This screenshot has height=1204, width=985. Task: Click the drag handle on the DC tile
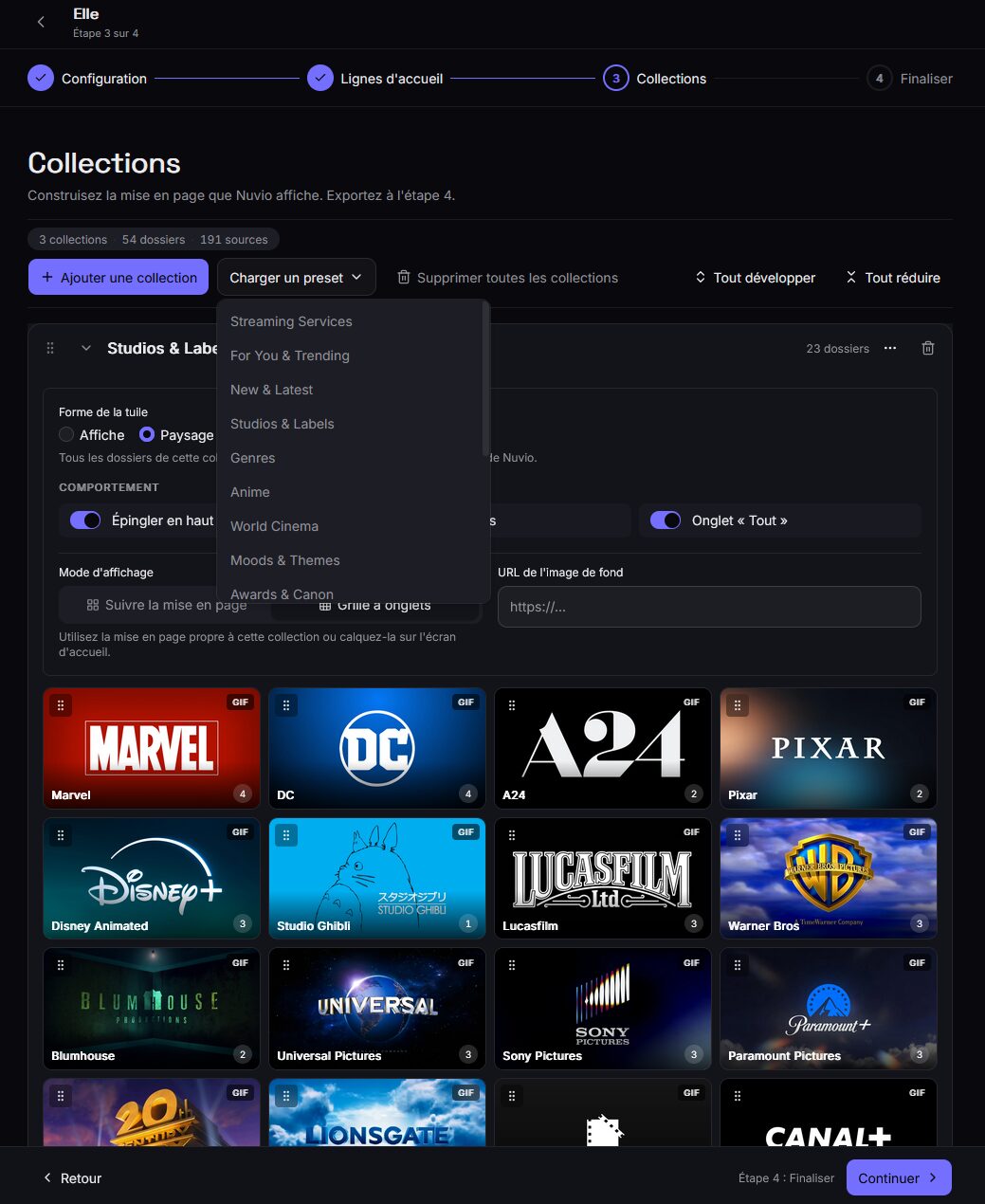coord(286,705)
